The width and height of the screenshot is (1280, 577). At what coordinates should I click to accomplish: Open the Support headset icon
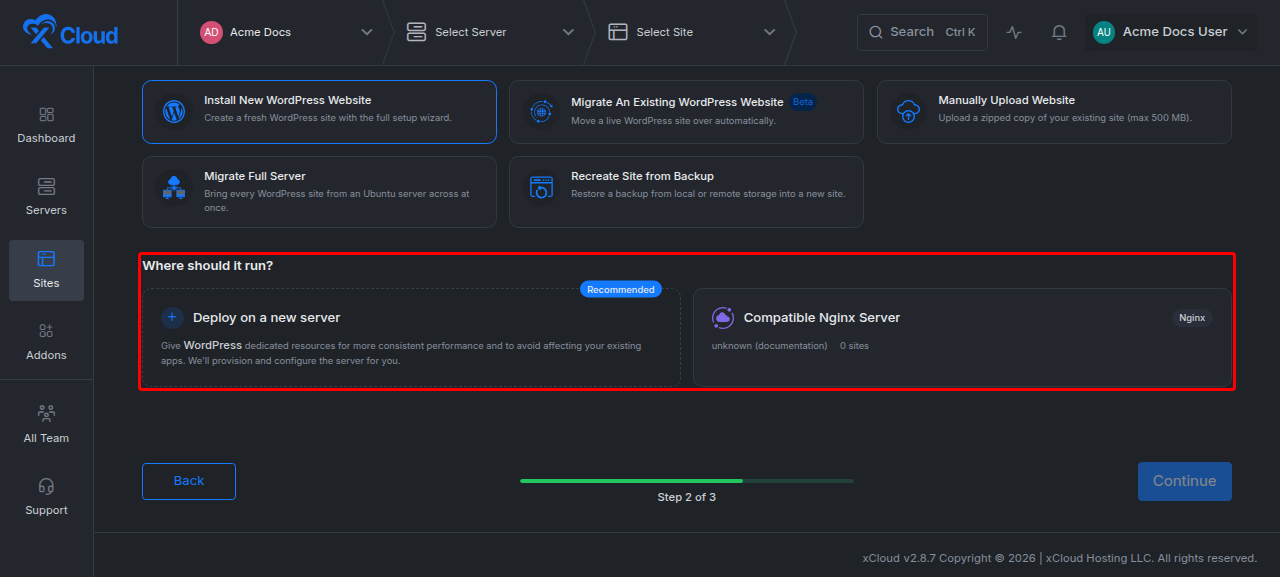pos(46,486)
